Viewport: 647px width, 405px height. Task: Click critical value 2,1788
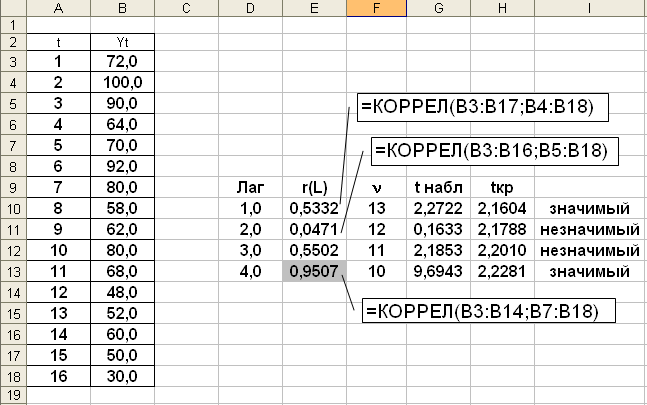(x=502, y=230)
